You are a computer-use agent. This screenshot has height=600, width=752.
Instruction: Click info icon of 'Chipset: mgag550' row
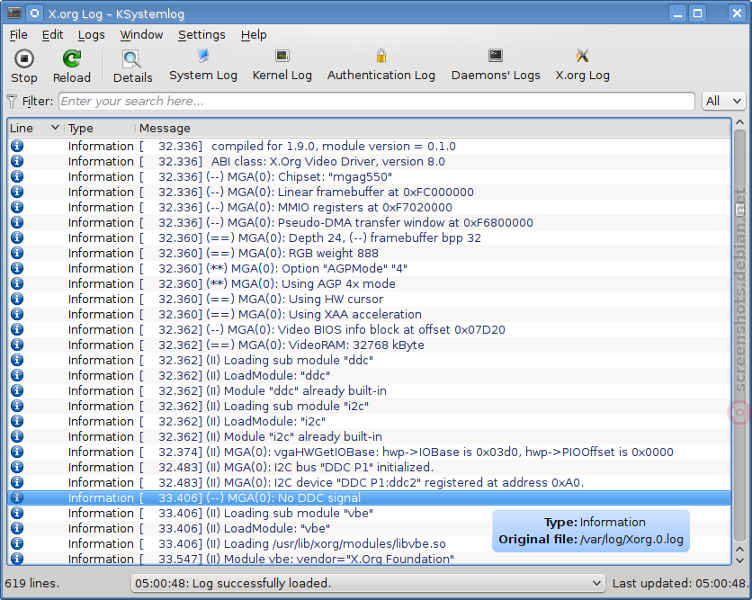click(17, 176)
